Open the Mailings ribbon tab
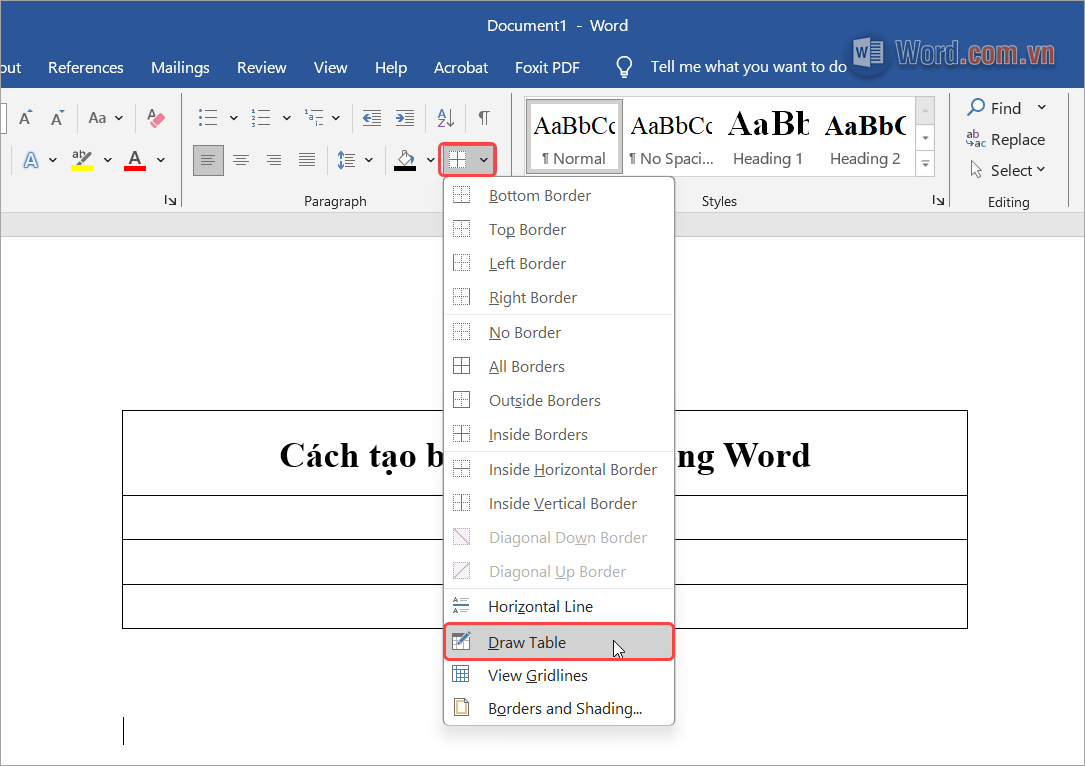This screenshot has height=766, width=1085. [x=180, y=68]
